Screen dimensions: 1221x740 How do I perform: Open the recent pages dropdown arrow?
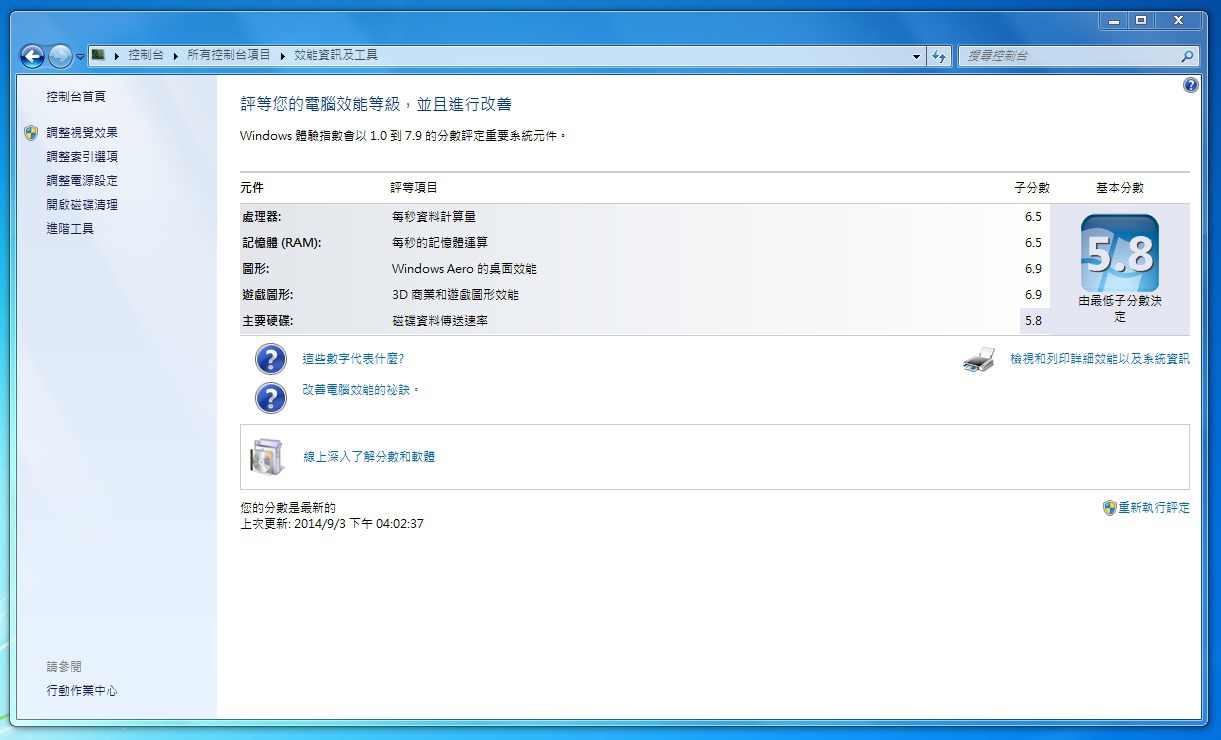[80, 57]
